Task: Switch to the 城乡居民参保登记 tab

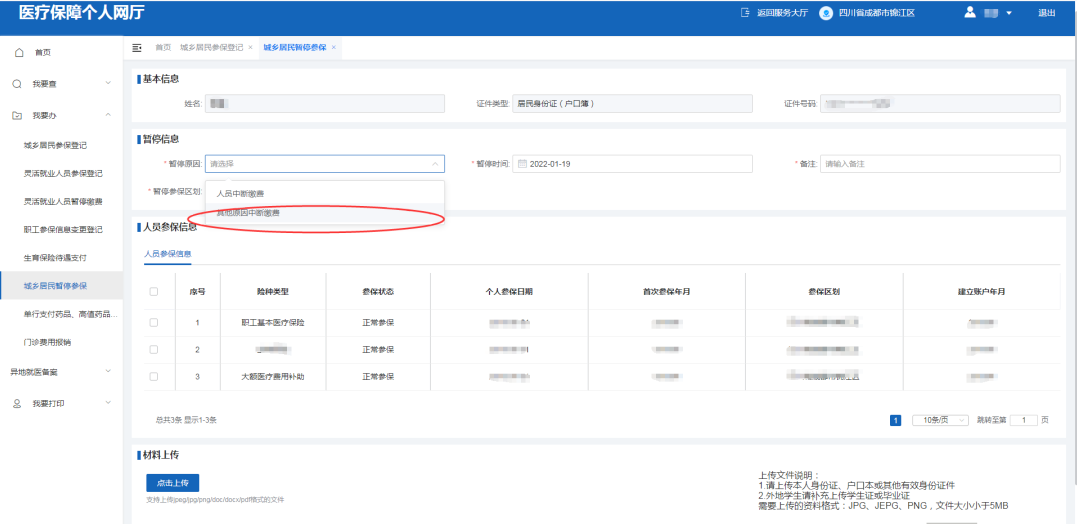Action: (x=212, y=47)
